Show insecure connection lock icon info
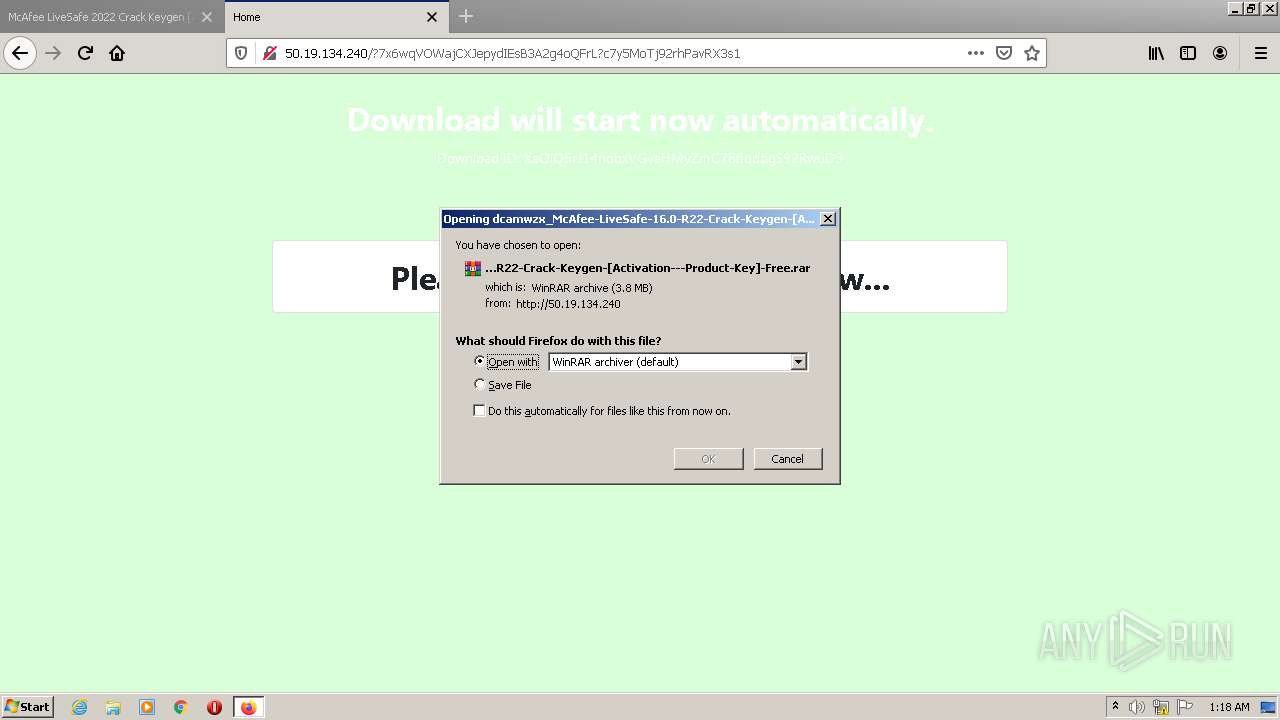 269,53
